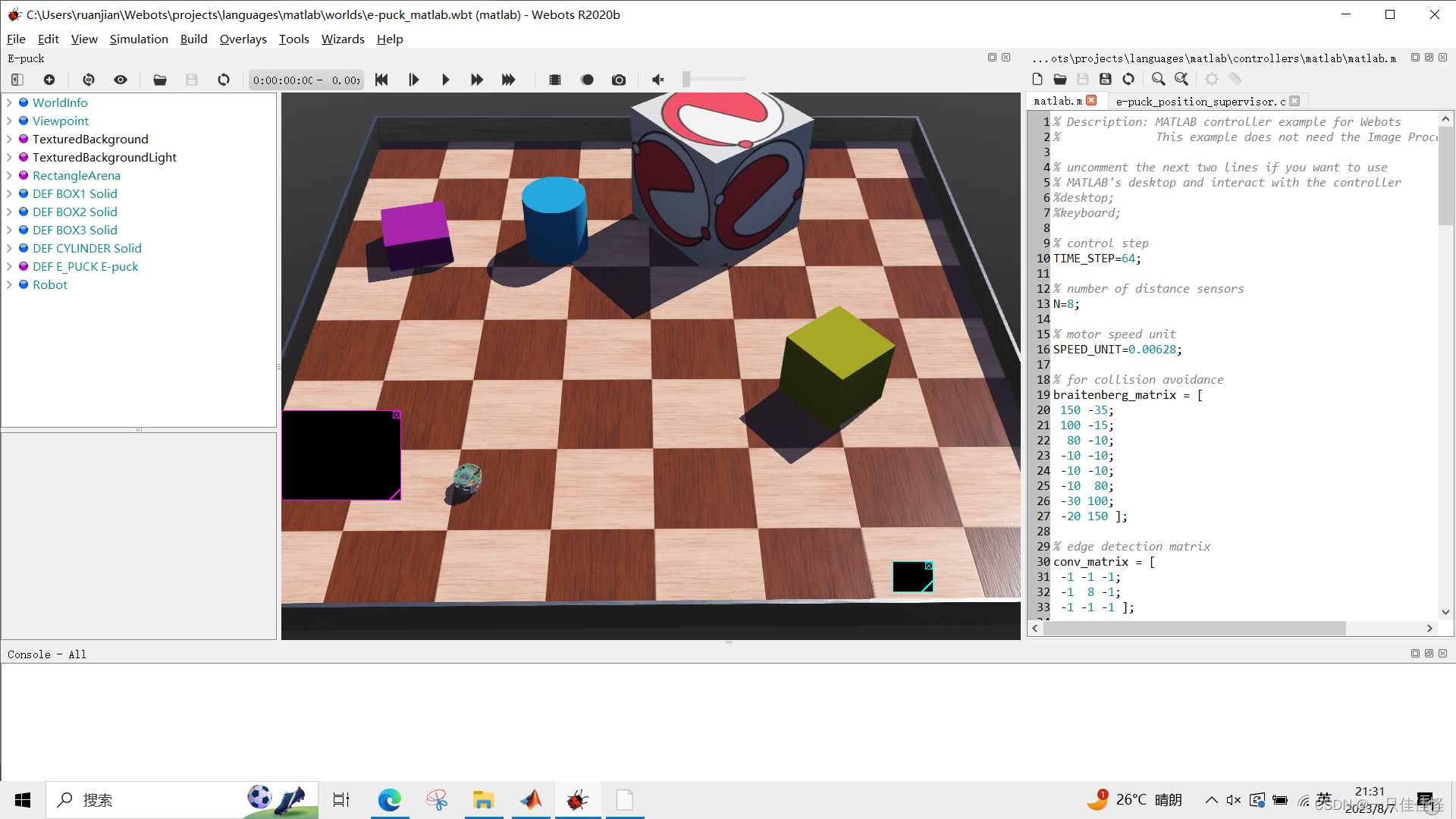The height and width of the screenshot is (819, 1456).
Task: Switch to e-puck_position_supervisor.c tab
Action: tap(1200, 101)
